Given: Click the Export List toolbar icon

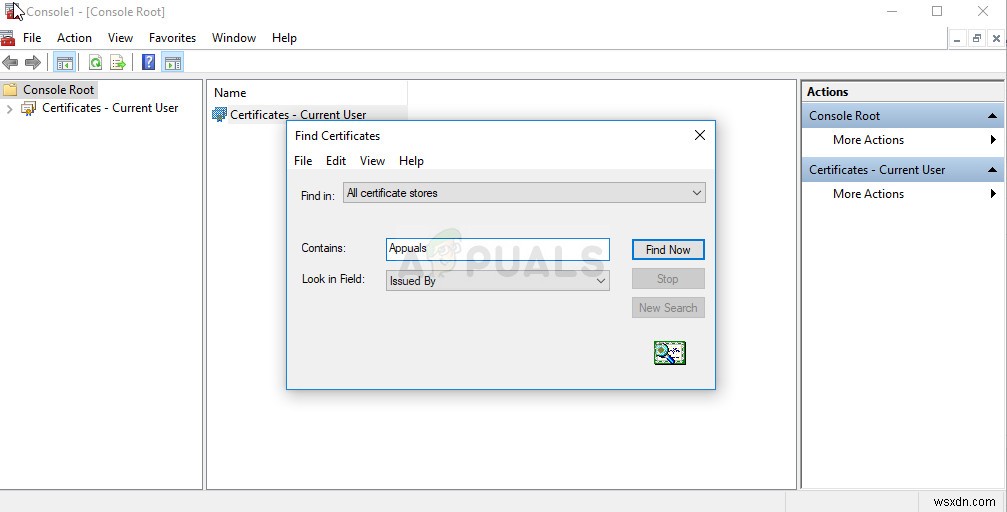Looking at the screenshot, I should (x=118, y=62).
